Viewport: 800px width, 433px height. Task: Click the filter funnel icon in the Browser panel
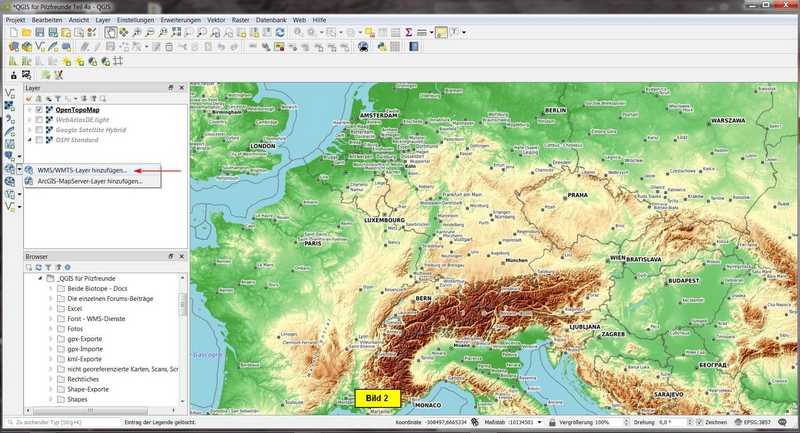pos(48,267)
